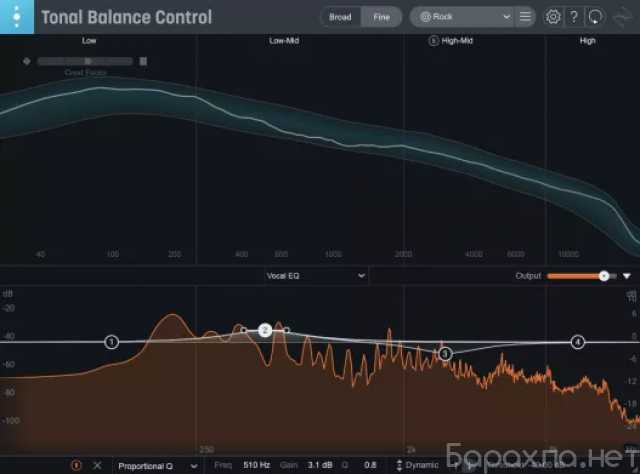Open the Proportional Q filter type dropdown
The height and width of the screenshot is (474, 640).
pos(158,466)
